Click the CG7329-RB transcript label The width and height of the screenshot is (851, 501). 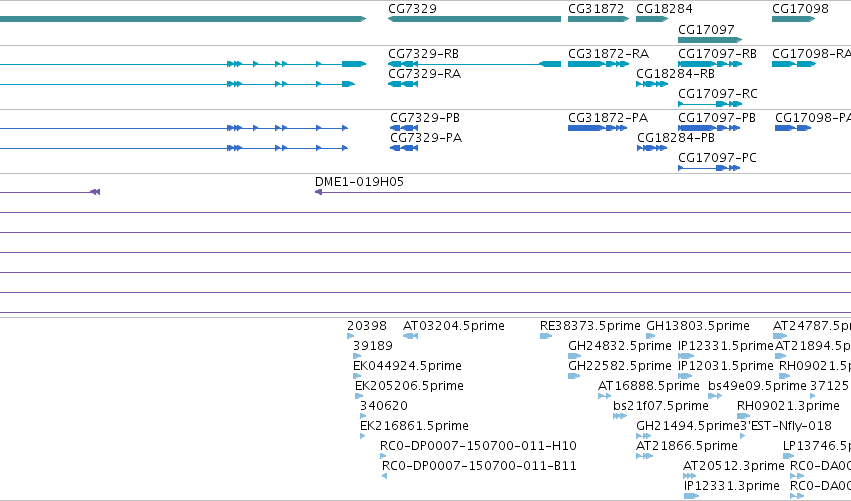423,54
